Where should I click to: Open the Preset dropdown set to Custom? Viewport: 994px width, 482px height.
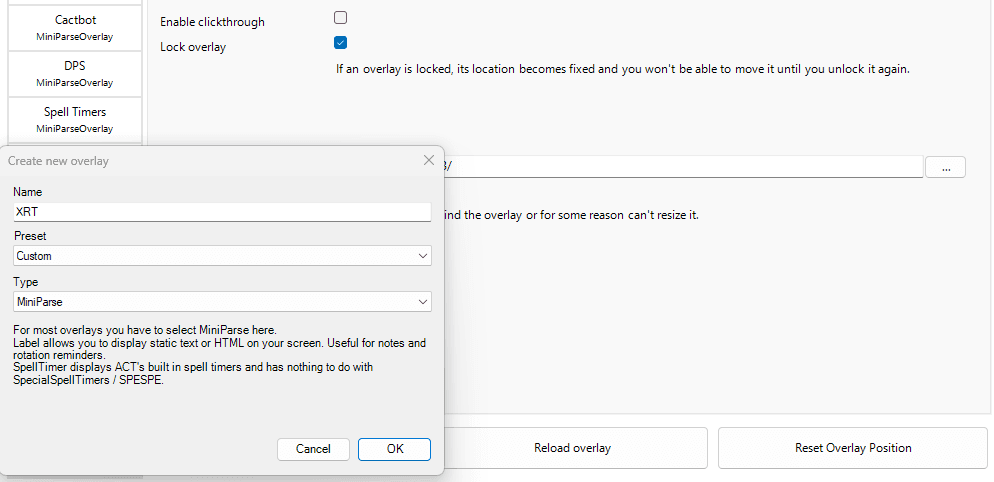point(222,256)
